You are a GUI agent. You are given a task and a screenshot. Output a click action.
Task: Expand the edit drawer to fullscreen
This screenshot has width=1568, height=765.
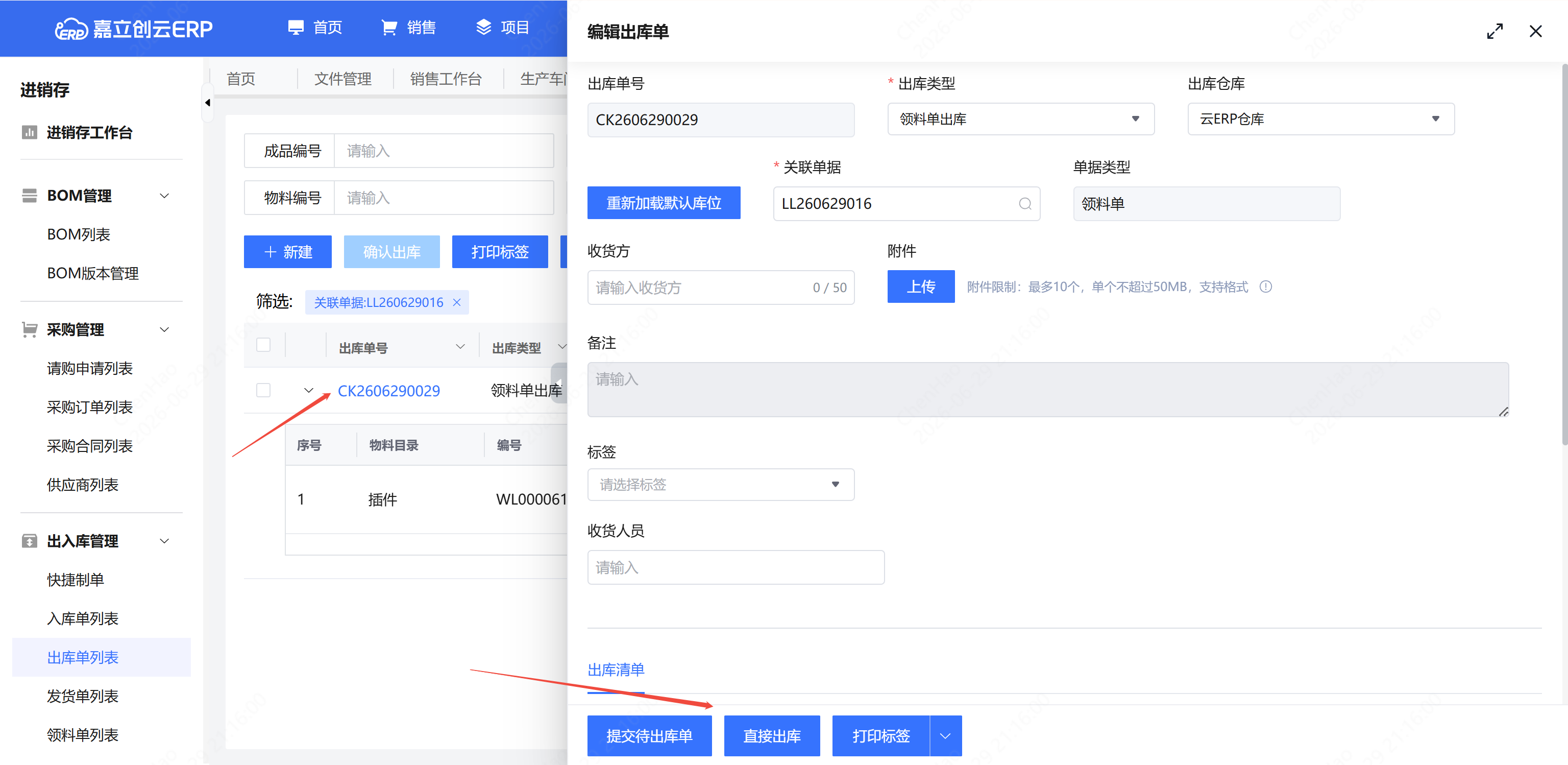(1494, 31)
